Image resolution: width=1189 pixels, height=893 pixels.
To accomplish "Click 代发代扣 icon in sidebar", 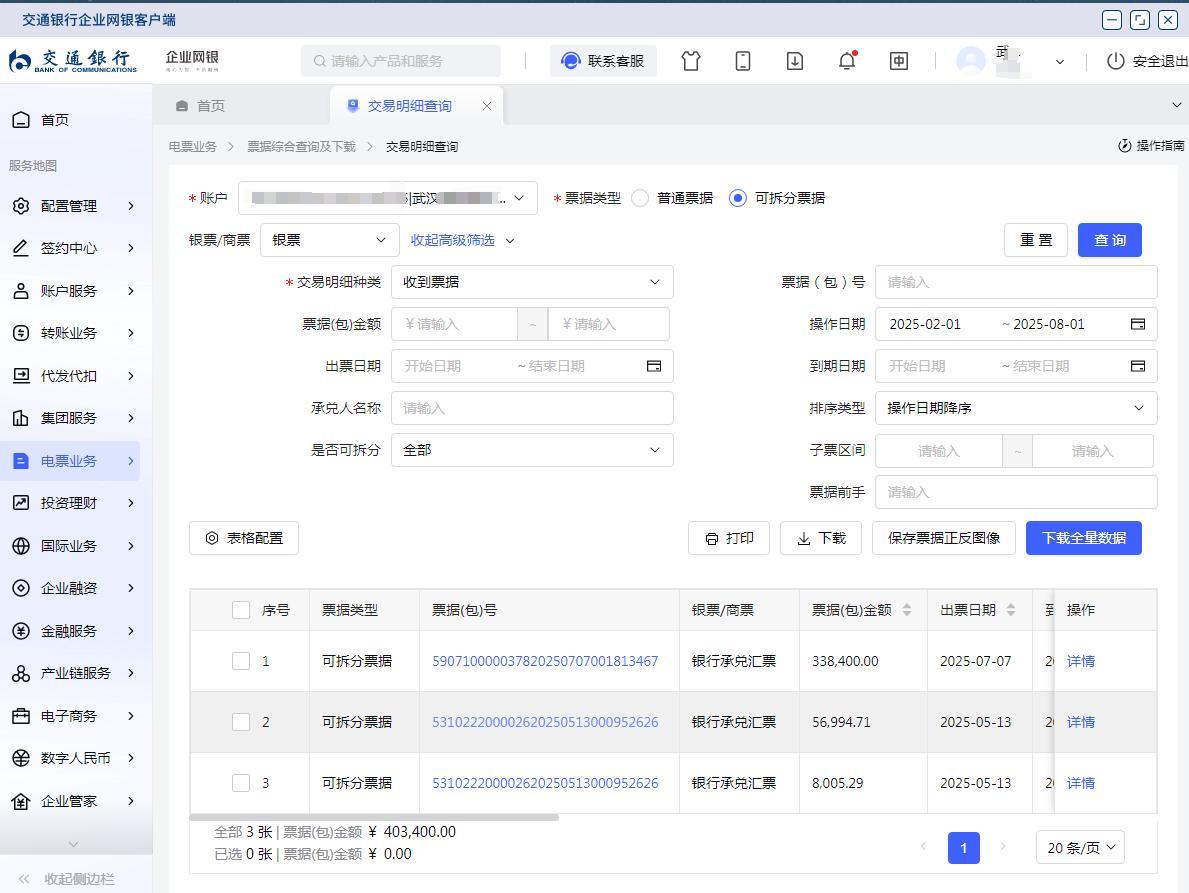I will click(21, 375).
